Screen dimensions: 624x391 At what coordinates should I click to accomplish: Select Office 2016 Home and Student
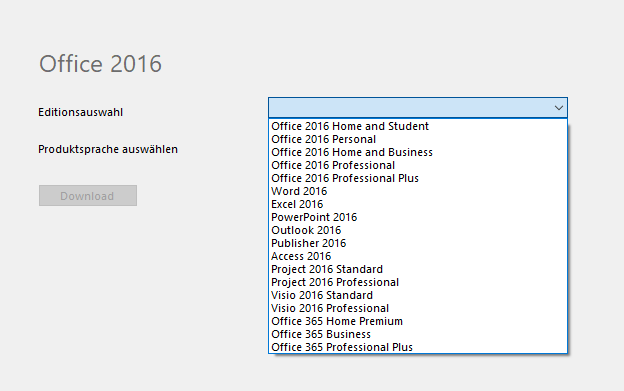coord(418,126)
